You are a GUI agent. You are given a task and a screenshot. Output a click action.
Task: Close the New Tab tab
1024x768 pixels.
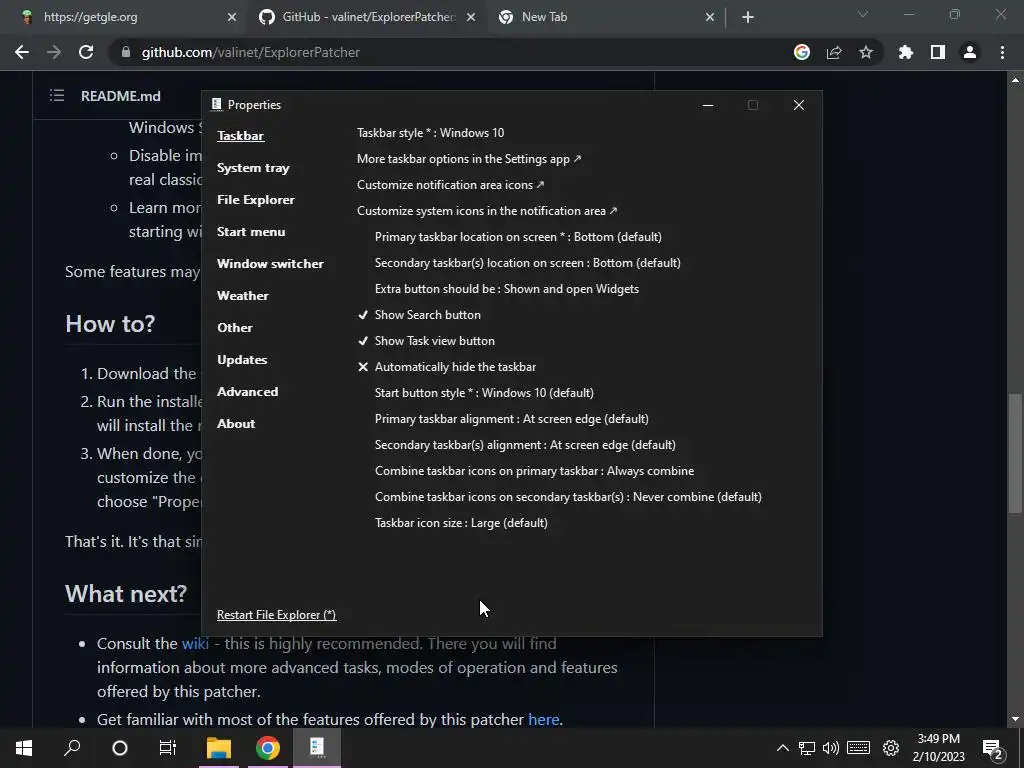(710, 17)
